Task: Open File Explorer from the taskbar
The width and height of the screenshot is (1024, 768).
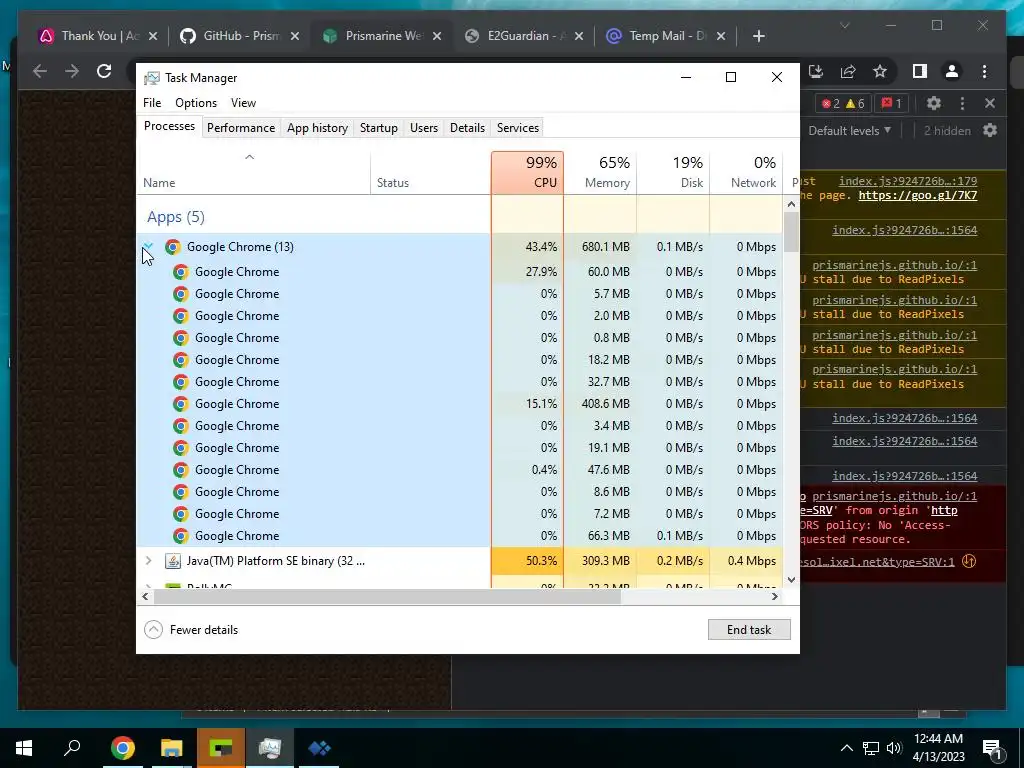Action: (x=172, y=748)
